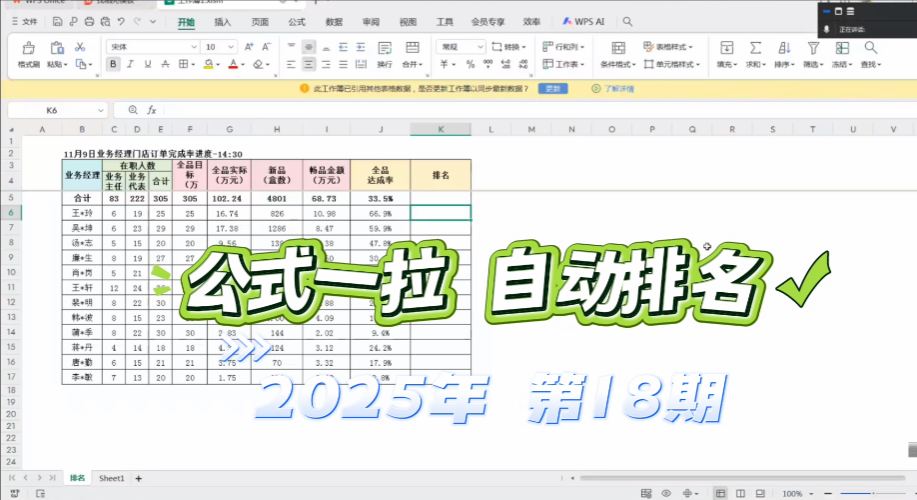Click the Conditional Formatting (条件格式) icon
917x500 pixels.
pyautogui.click(x=618, y=48)
